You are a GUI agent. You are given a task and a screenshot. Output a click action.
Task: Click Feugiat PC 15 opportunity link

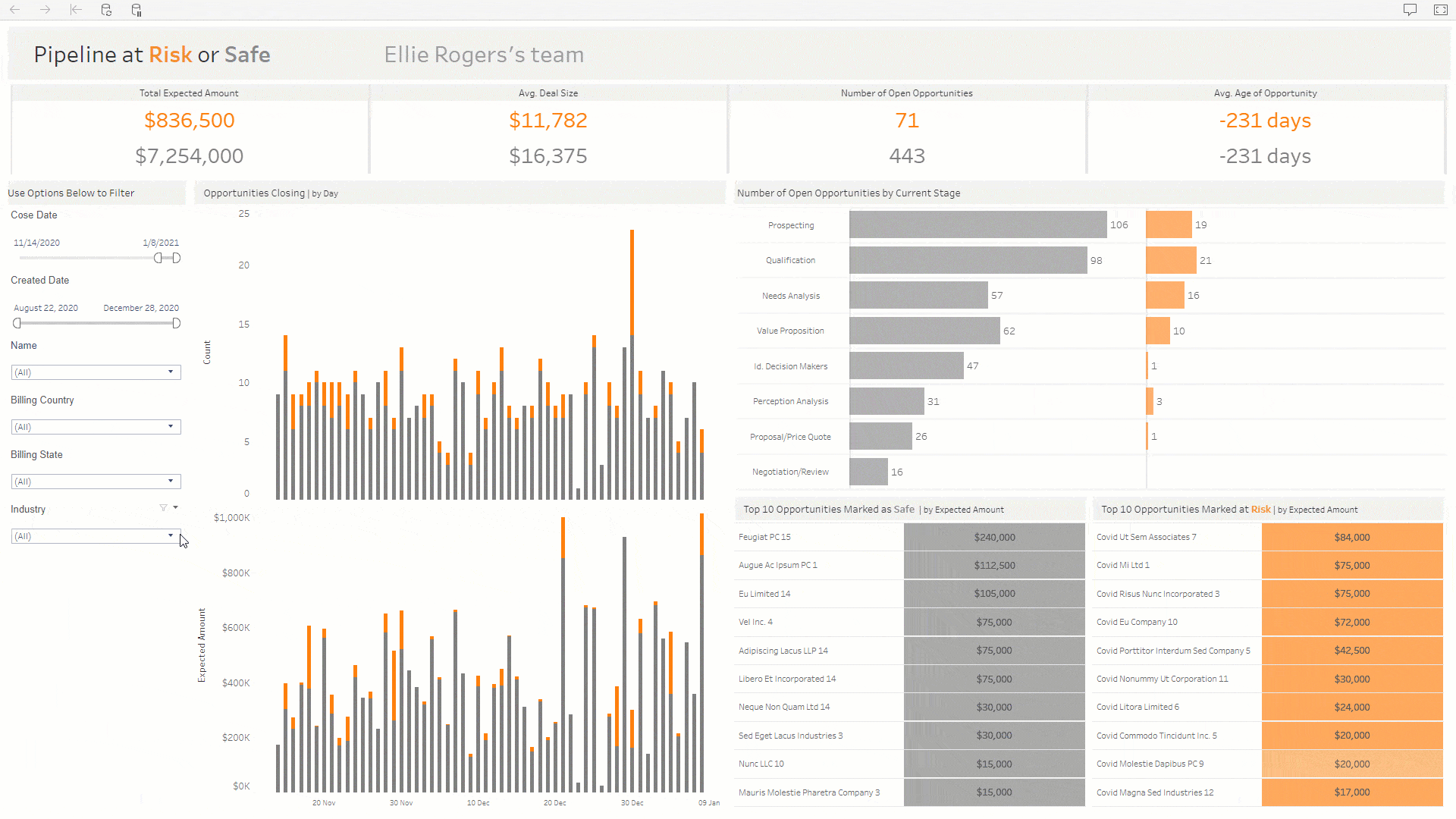click(x=765, y=537)
